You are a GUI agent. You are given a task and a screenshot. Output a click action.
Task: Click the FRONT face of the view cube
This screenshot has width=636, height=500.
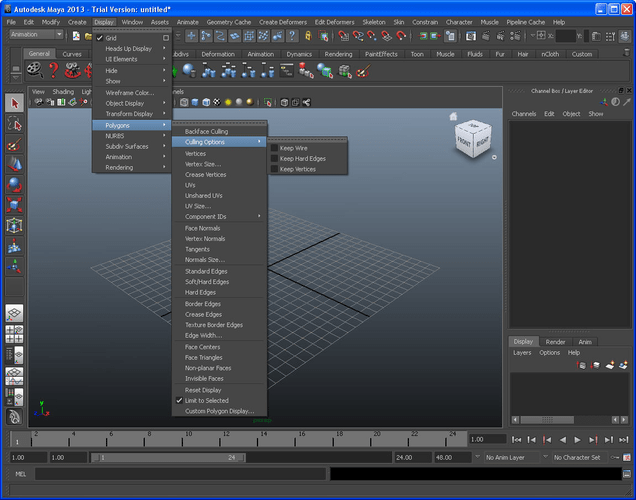point(464,142)
